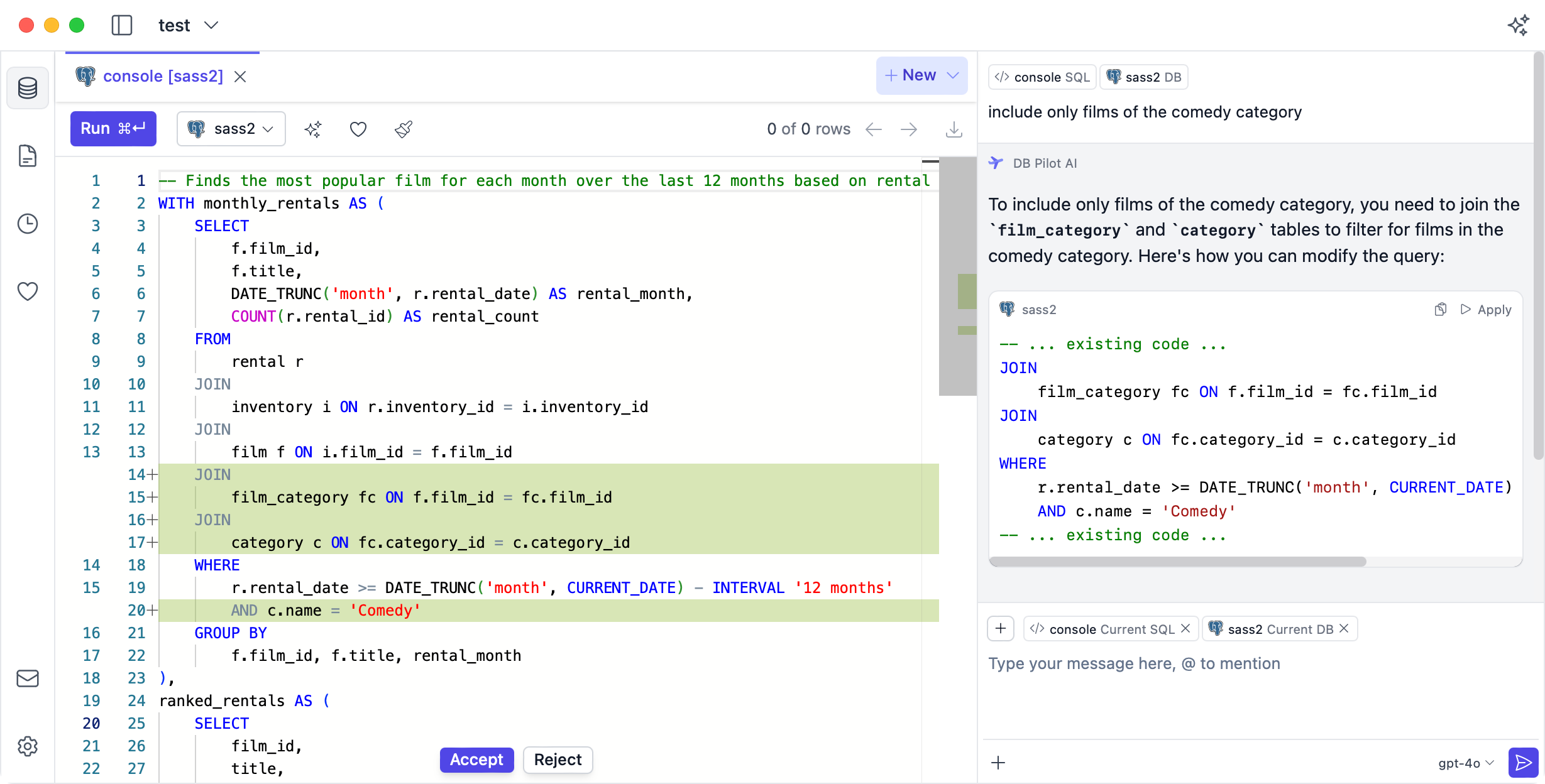Click the PostgreSQL elephant icon on tab
1545x784 pixels.
85,76
